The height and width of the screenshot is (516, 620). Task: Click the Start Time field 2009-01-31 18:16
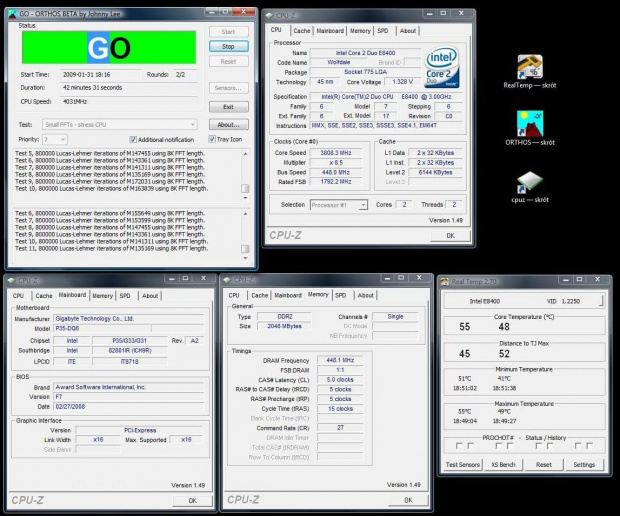coord(101,74)
